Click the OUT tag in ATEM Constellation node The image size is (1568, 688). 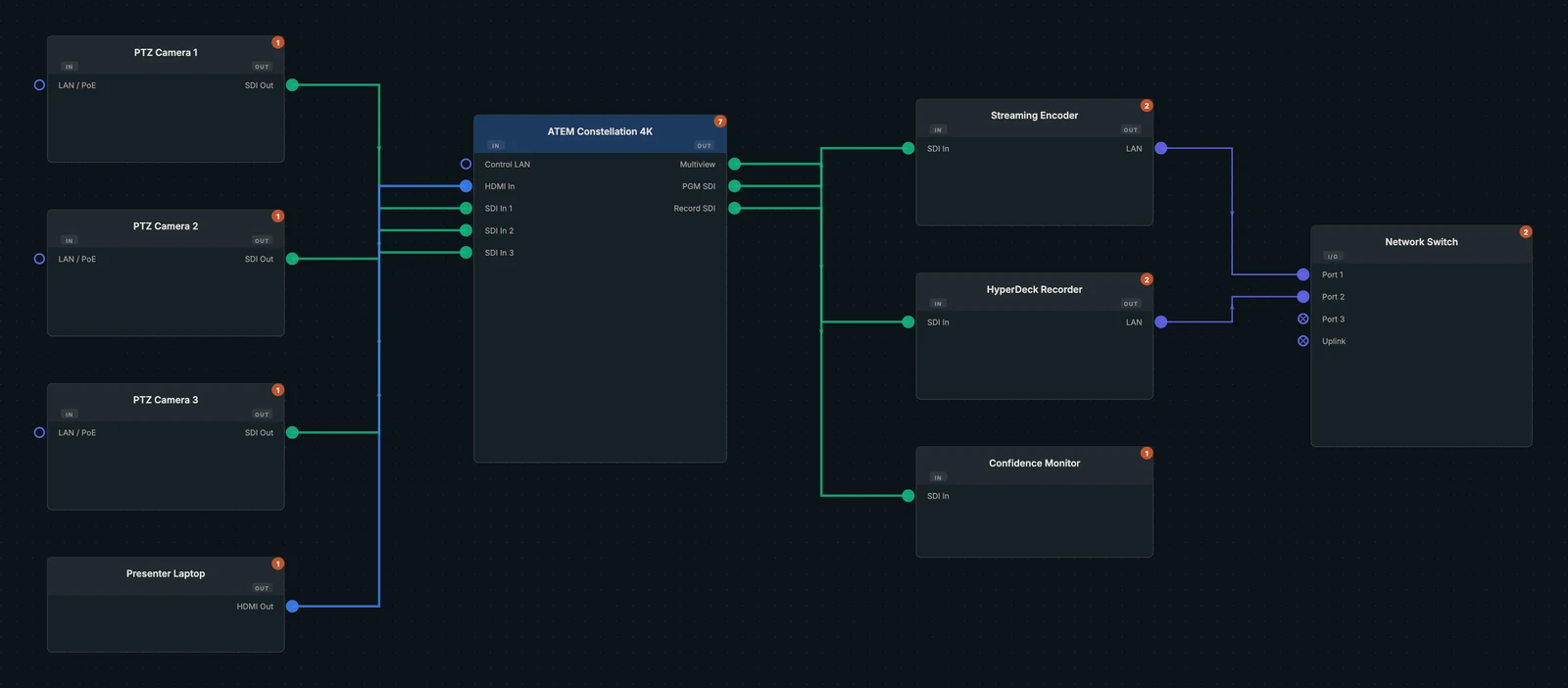[705, 145]
